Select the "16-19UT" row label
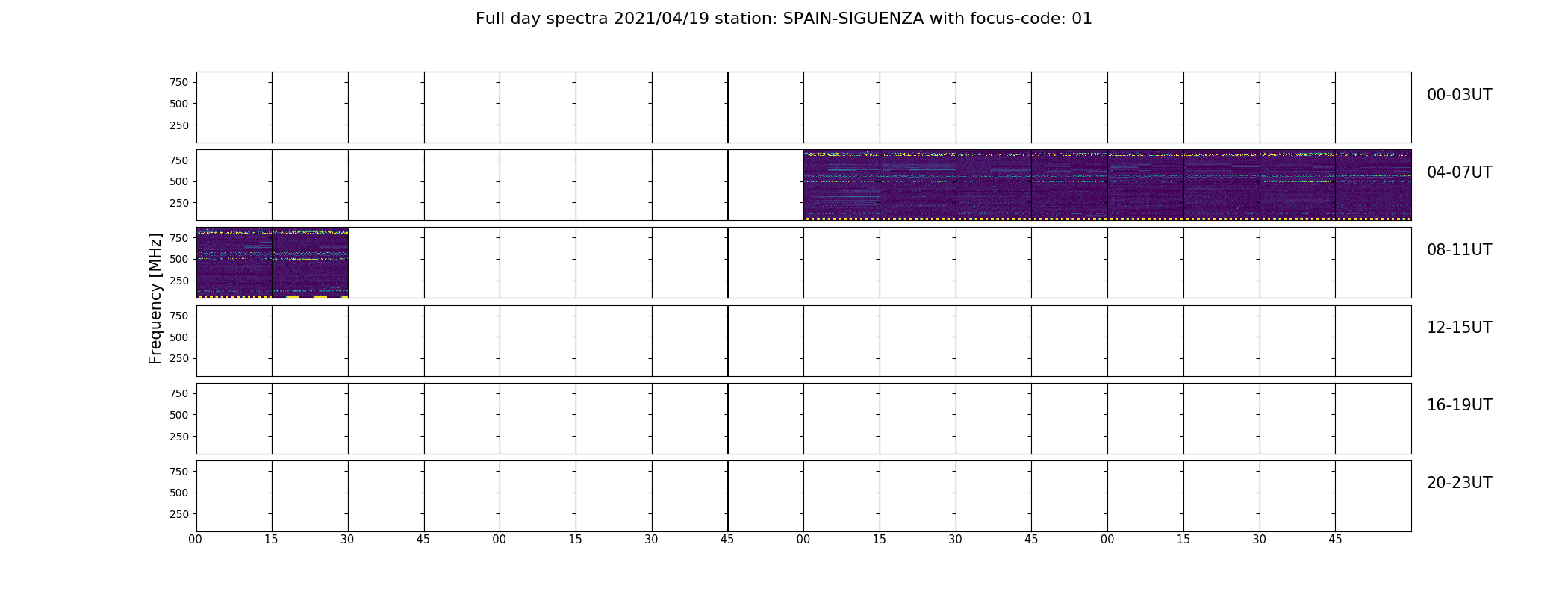The height and width of the screenshot is (597, 1568). [x=1459, y=405]
